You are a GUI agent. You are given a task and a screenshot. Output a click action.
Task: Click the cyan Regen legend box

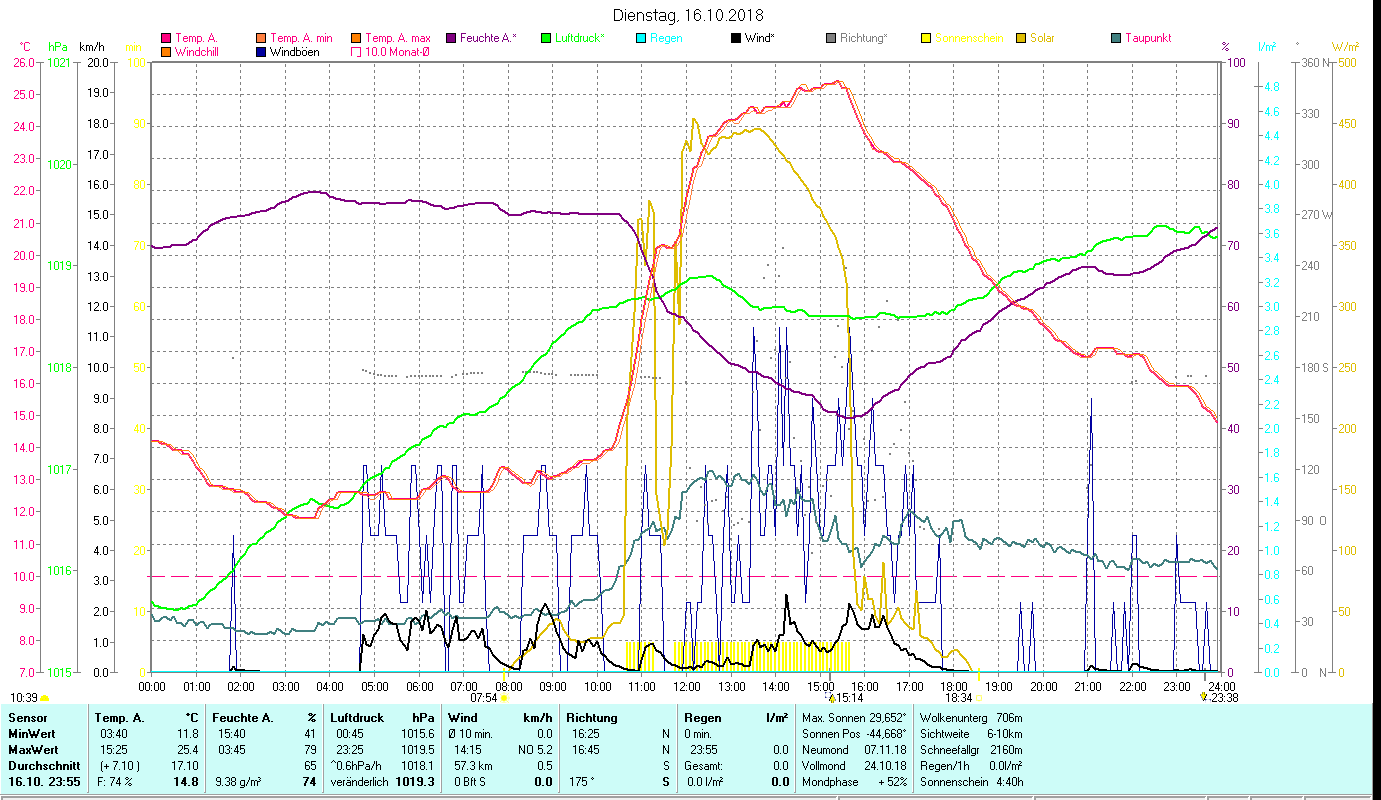(x=640, y=38)
